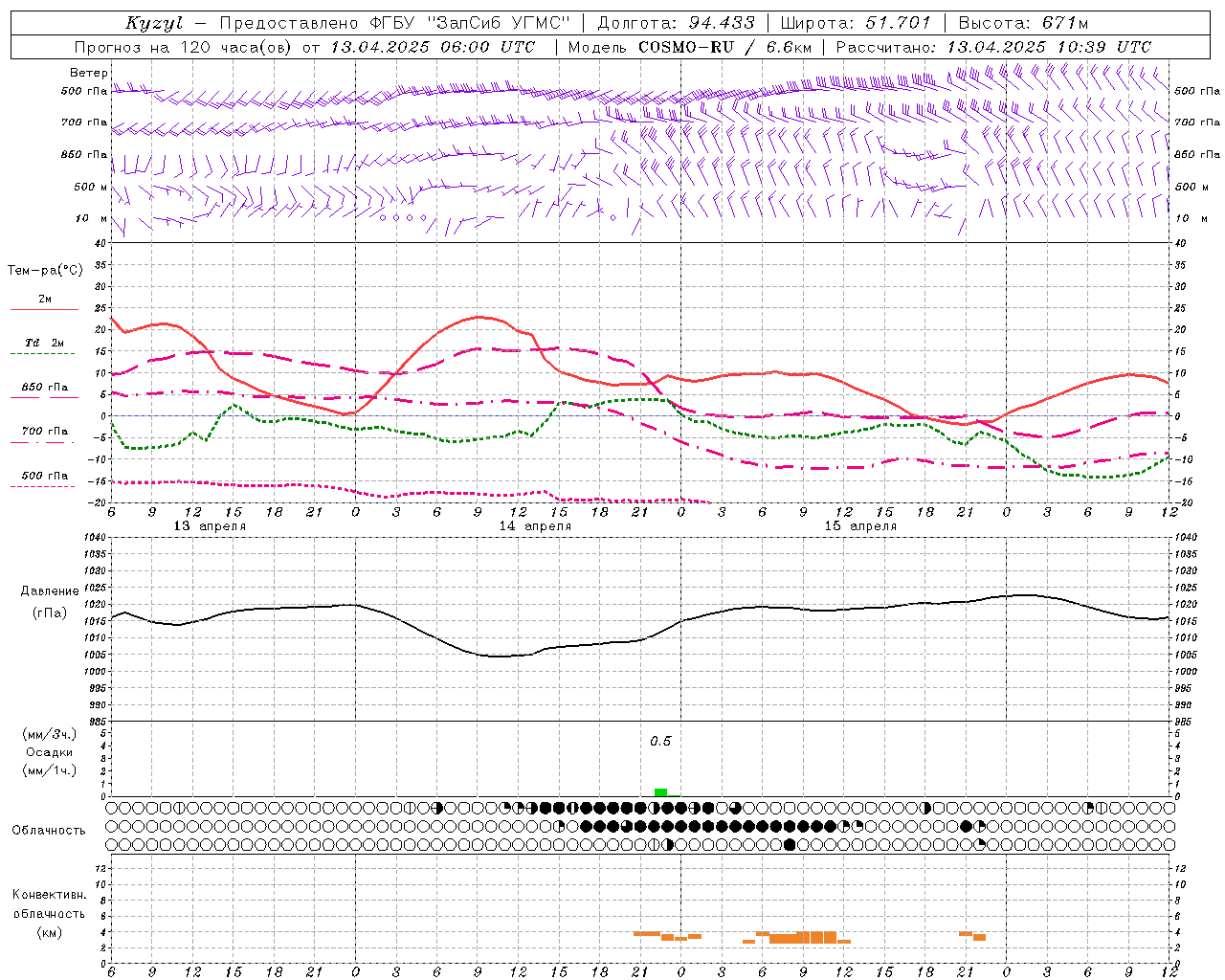Viewport: 1225px width, 980px height.
Task: Click the lone fully filled circle in lowest cloud row
Action: click(x=790, y=844)
